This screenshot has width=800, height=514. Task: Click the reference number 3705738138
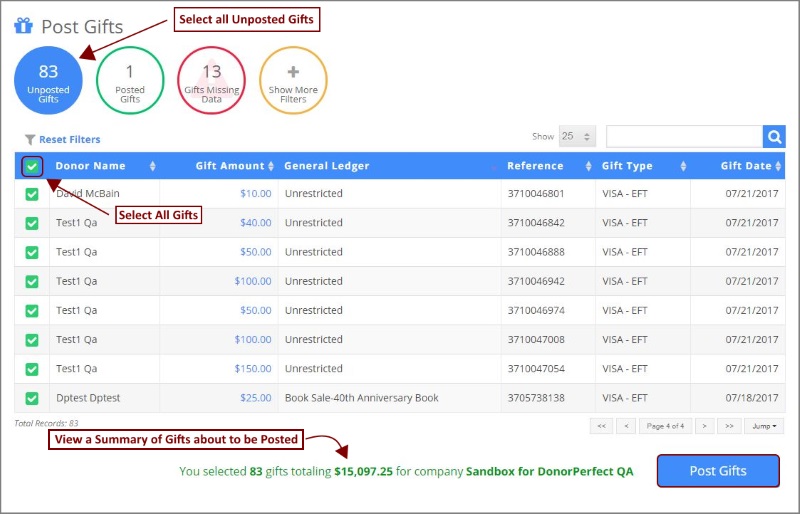tap(536, 398)
